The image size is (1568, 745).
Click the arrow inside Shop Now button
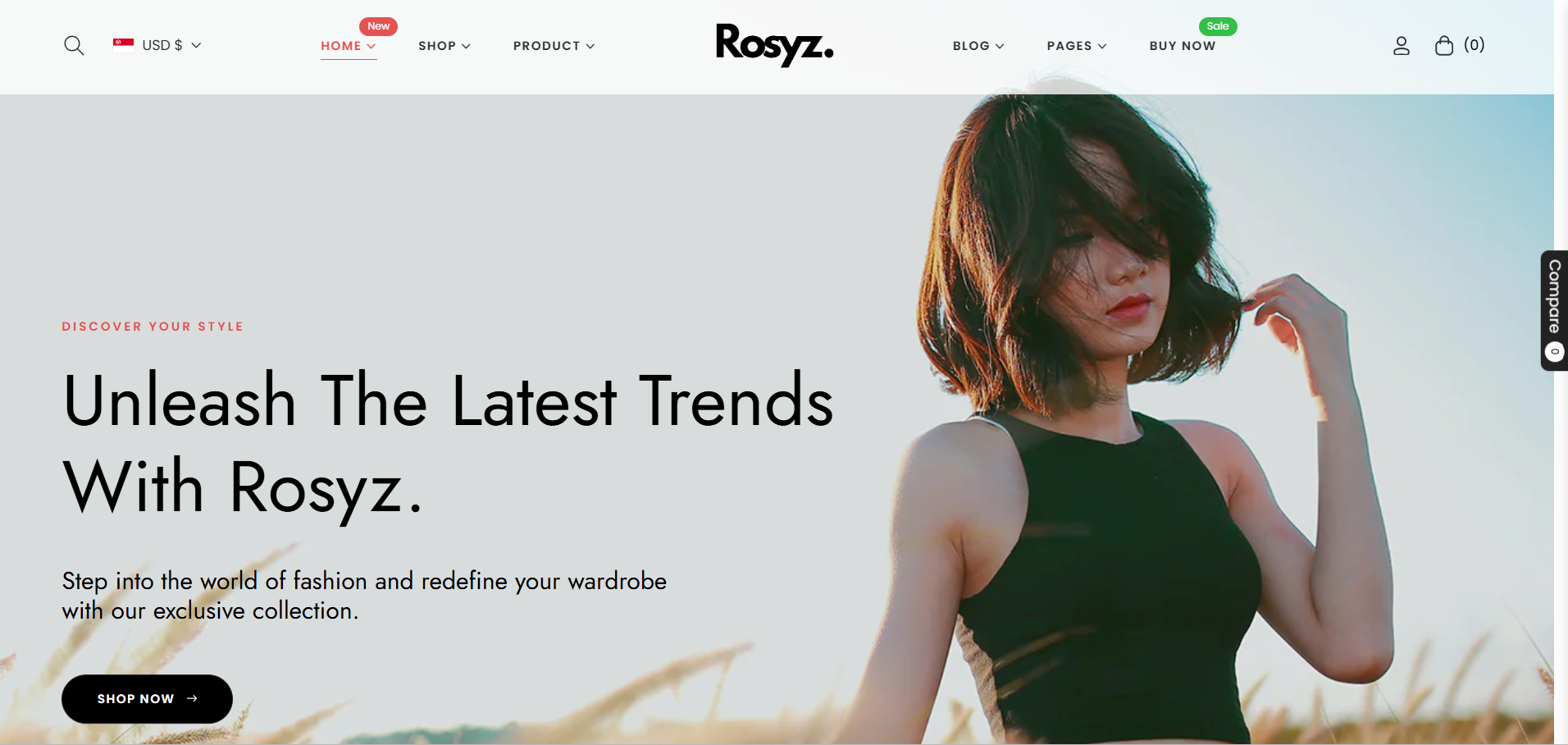(193, 698)
